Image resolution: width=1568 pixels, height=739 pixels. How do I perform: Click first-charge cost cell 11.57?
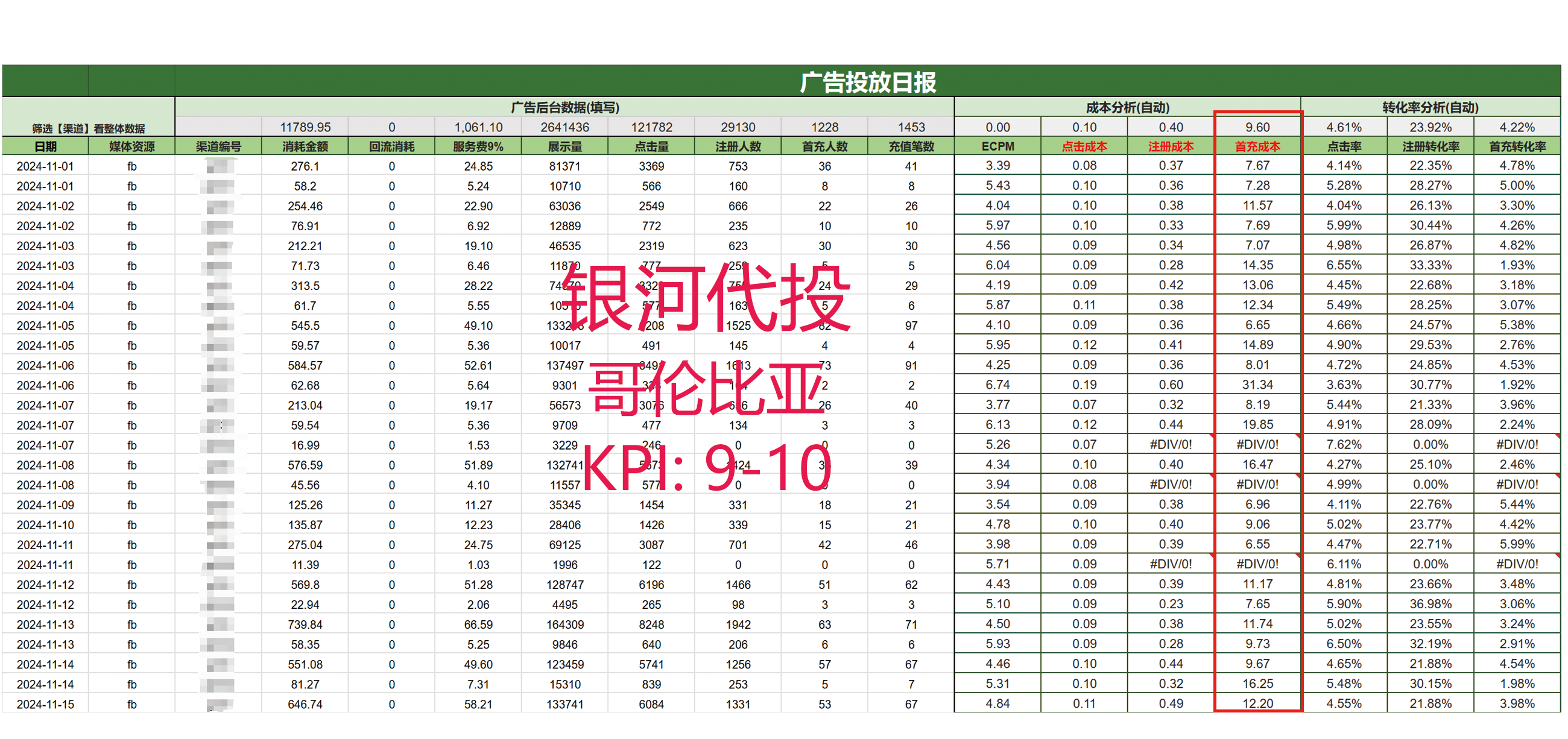pyautogui.click(x=1257, y=205)
